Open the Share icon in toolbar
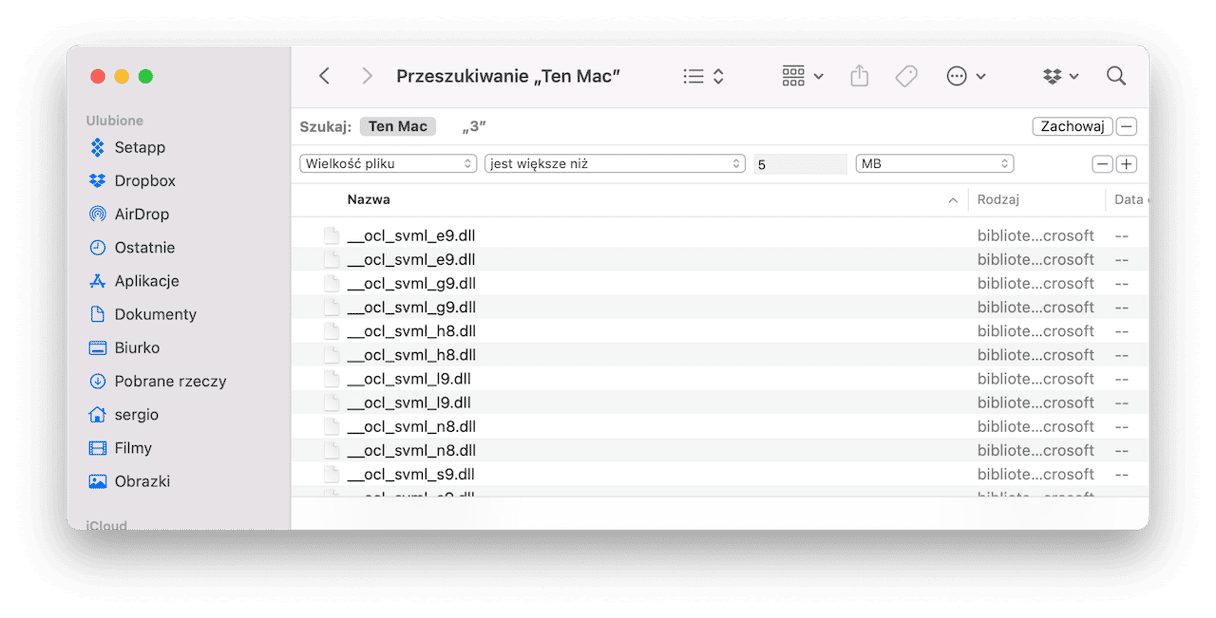This screenshot has height=618, width=1216. point(859,76)
